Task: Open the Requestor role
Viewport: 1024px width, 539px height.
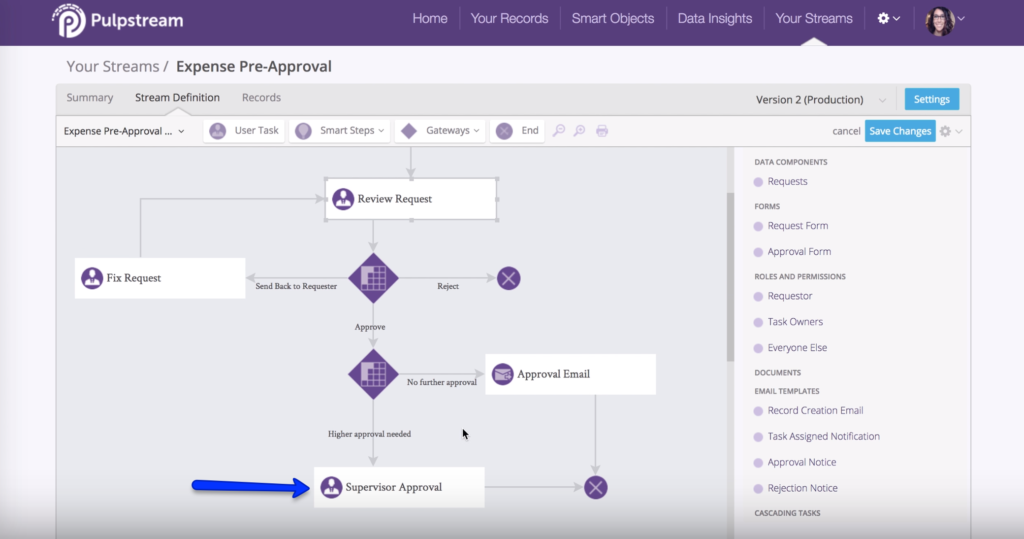Action: [790, 296]
